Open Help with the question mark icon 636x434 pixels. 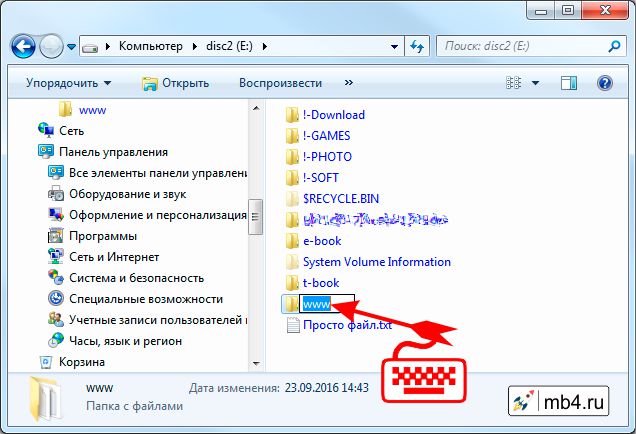[x=604, y=83]
